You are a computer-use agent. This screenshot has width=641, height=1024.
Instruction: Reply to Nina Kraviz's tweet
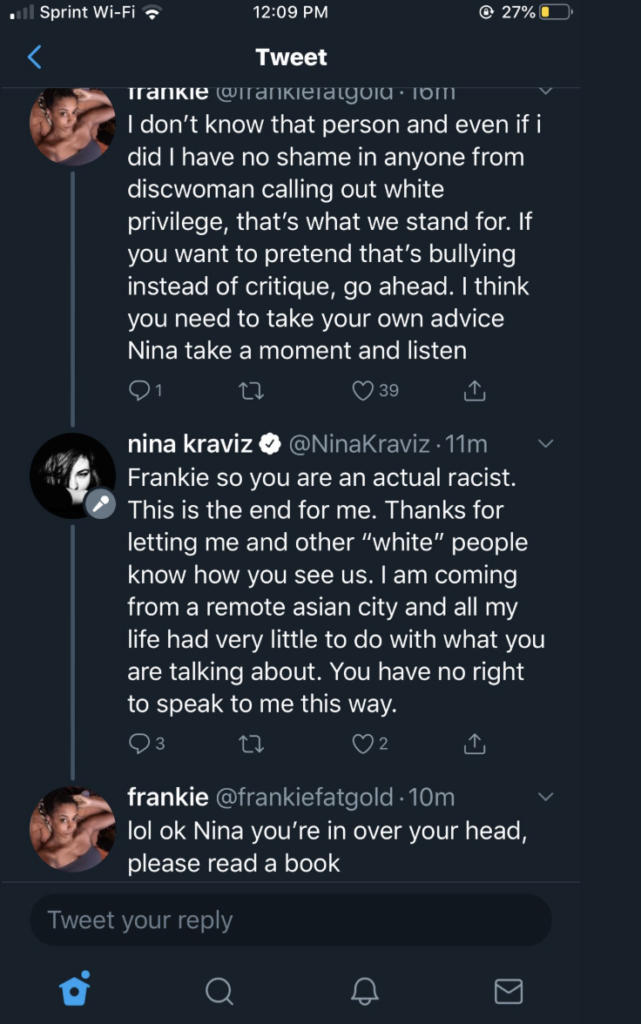[140, 743]
